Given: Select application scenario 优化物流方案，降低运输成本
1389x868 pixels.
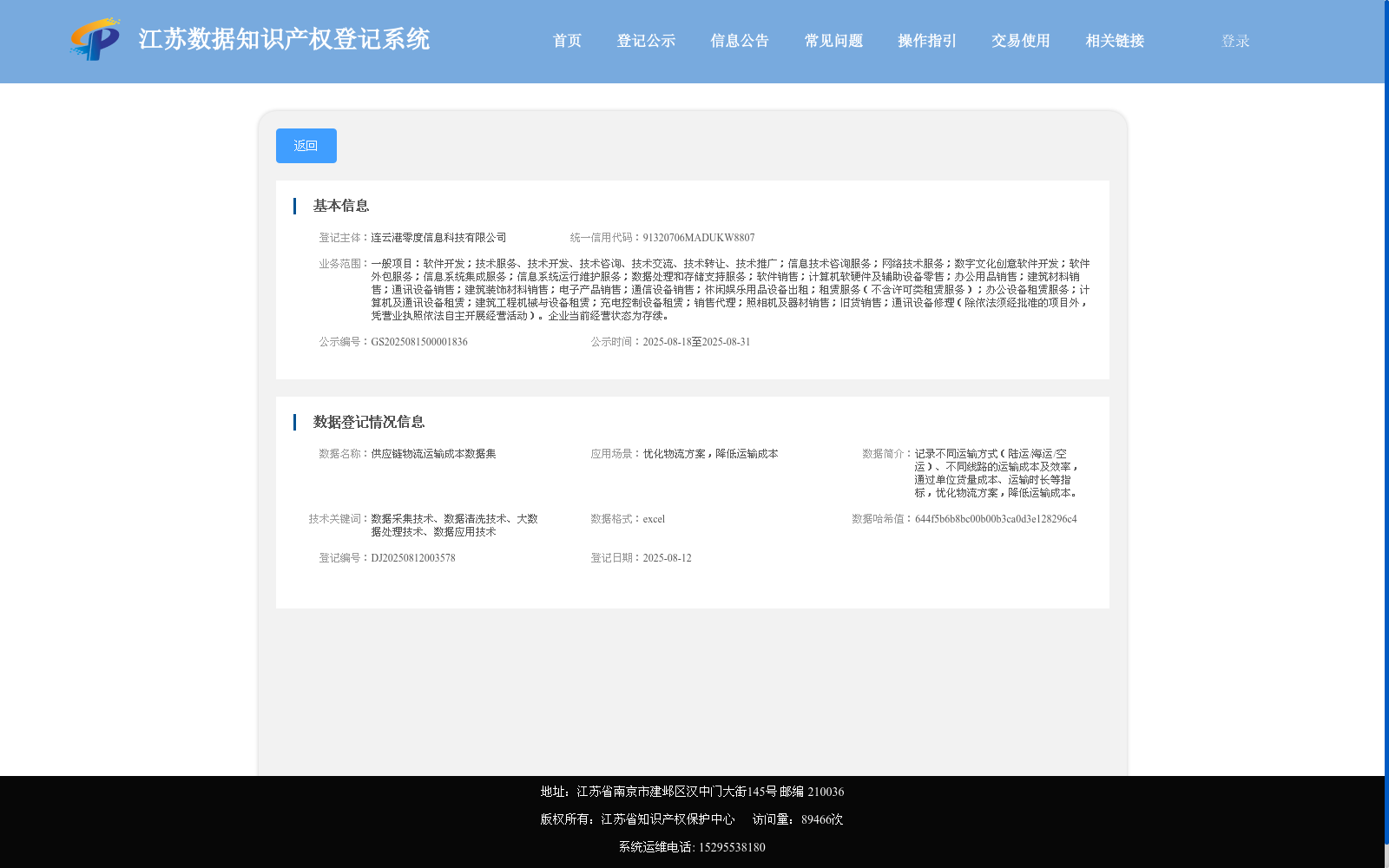Looking at the screenshot, I should tap(710, 454).
